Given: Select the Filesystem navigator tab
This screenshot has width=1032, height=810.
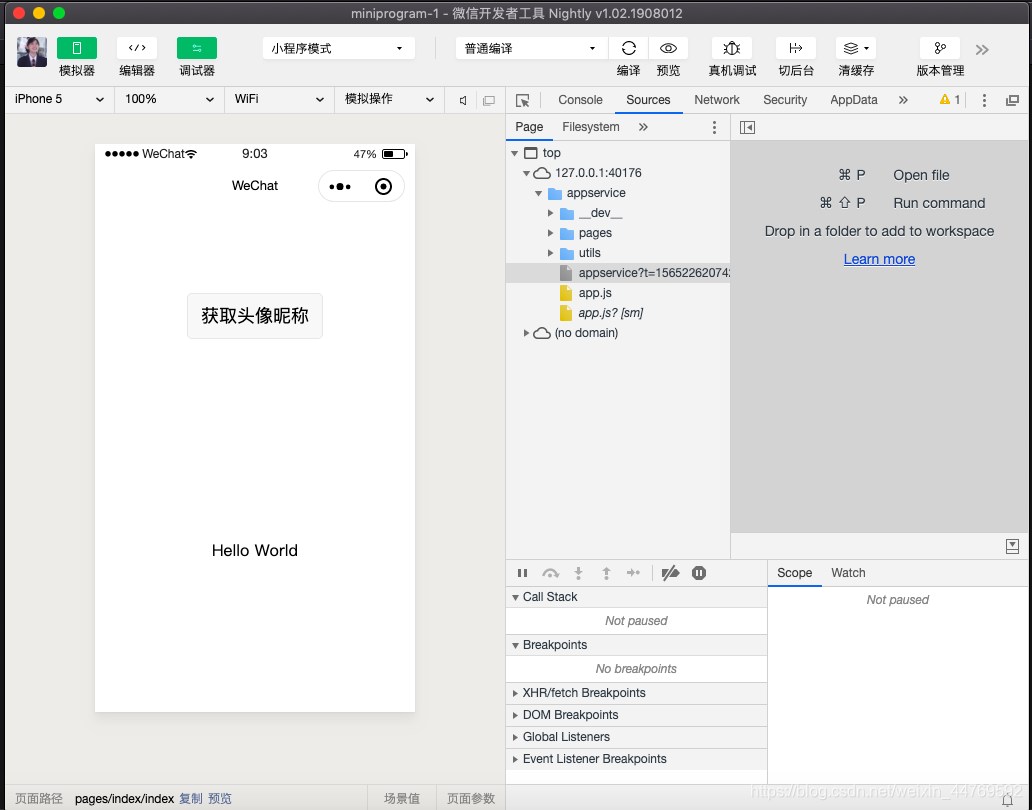Looking at the screenshot, I should [x=590, y=127].
